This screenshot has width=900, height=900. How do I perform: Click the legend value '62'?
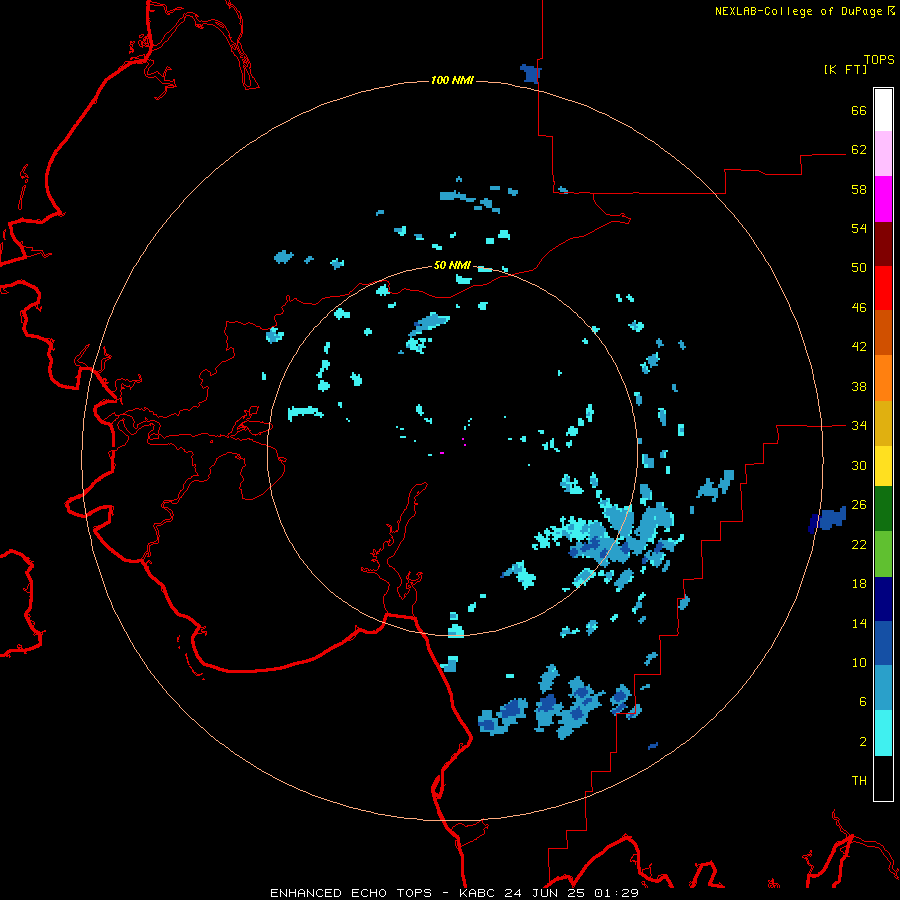[859, 150]
